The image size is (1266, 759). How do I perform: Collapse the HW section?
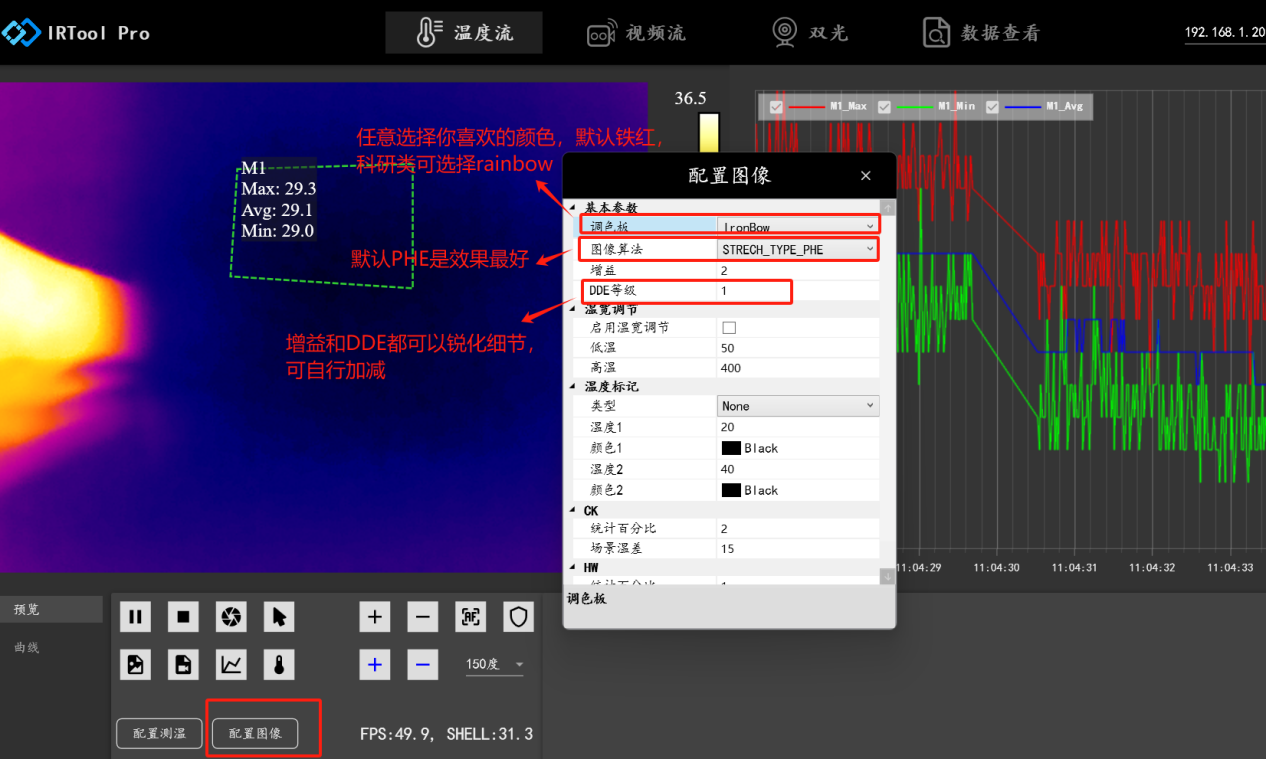click(573, 567)
